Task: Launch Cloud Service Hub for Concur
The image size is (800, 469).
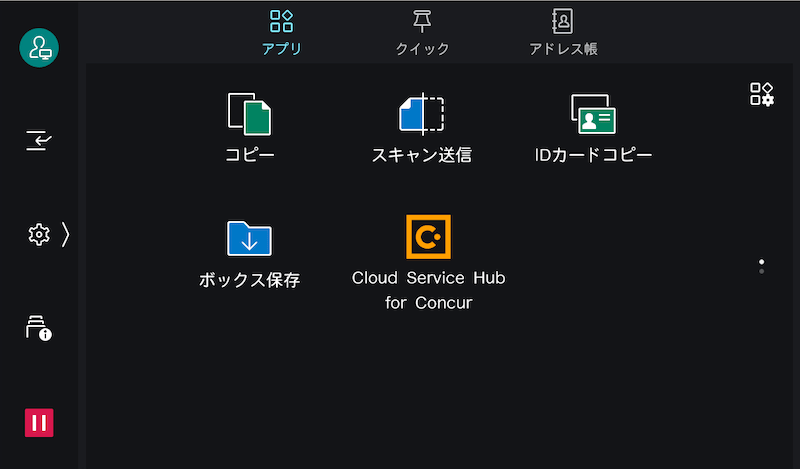Action: point(429,262)
